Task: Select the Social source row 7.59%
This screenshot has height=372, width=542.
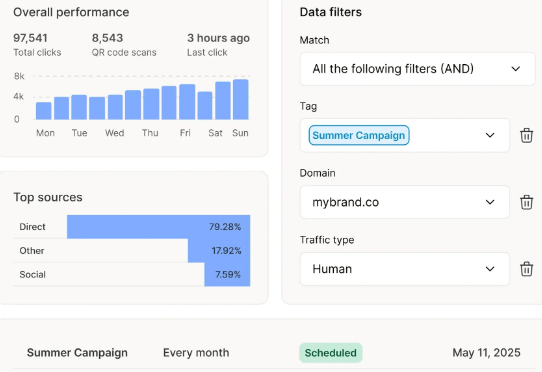Action: coord(132,275)
